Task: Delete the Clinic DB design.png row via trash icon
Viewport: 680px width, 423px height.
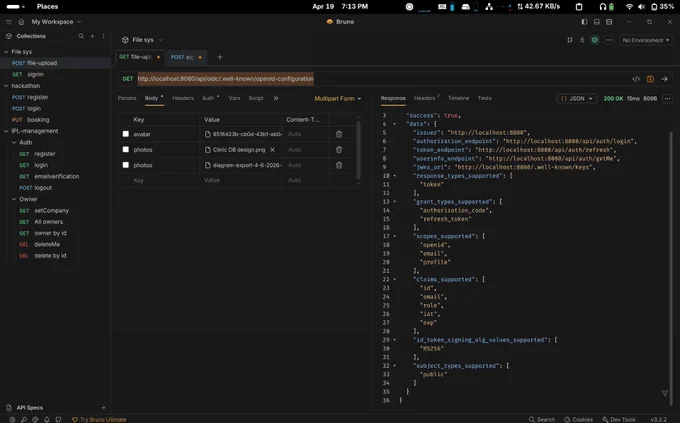Action: (339, 150)
